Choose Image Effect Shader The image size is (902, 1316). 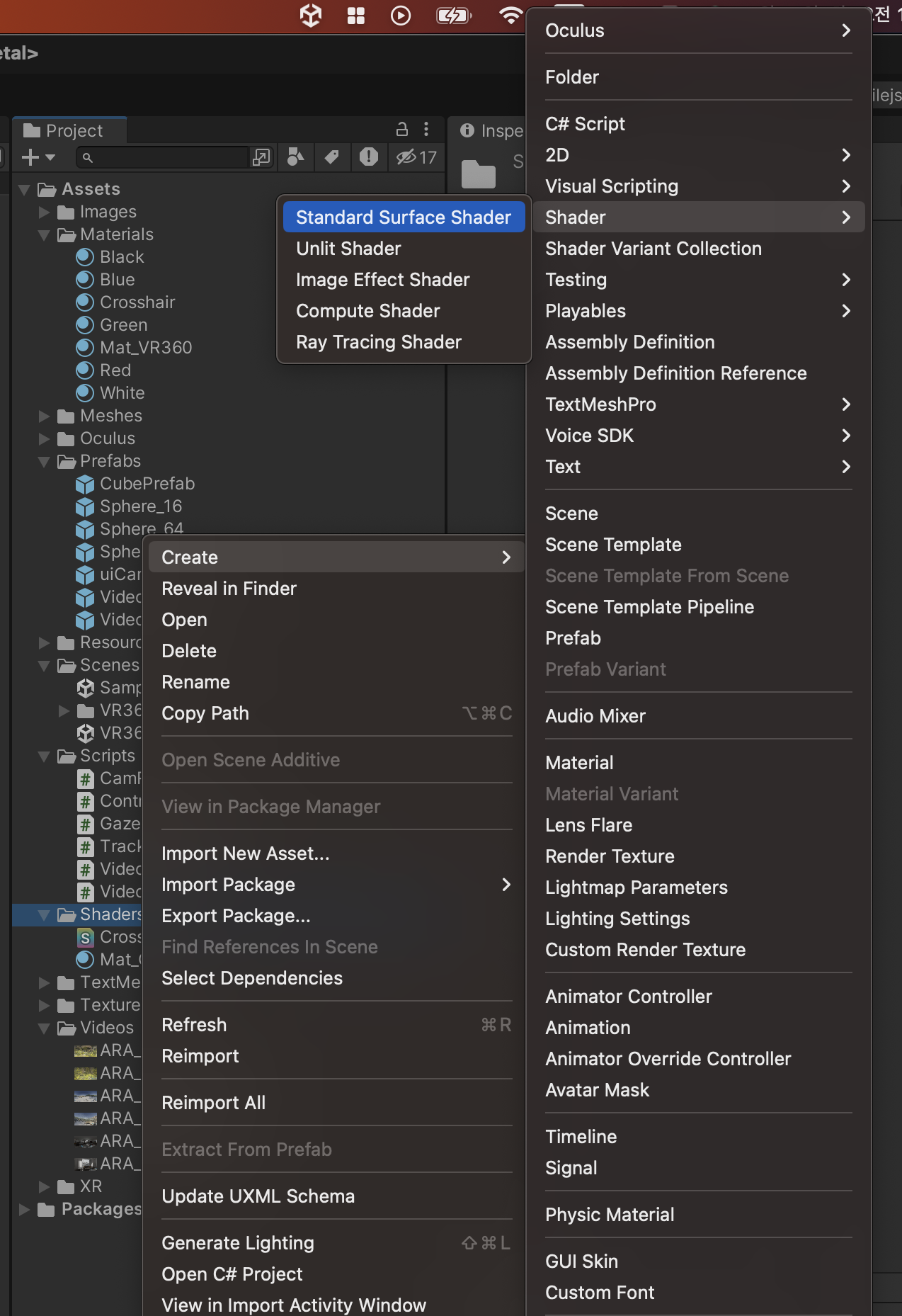[404, 280]
